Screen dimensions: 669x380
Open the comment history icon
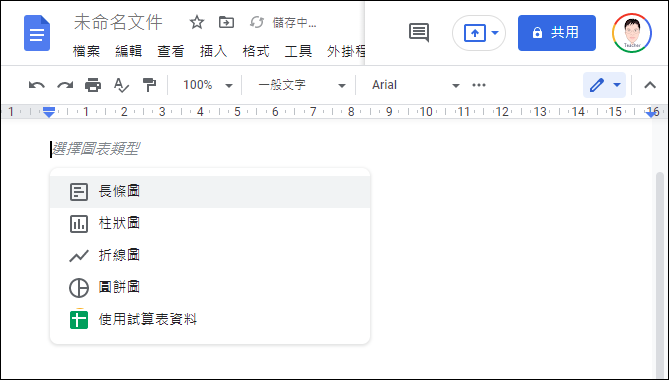(x=419, y=32)
